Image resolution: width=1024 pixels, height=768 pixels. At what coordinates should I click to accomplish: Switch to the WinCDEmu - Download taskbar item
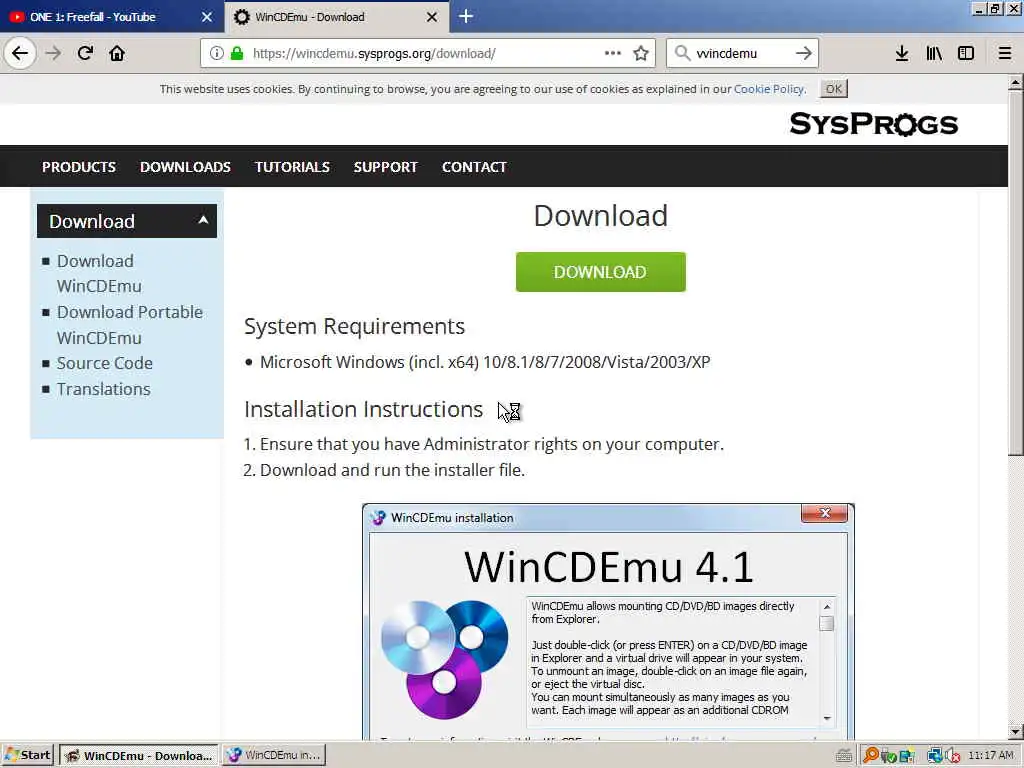139,756
